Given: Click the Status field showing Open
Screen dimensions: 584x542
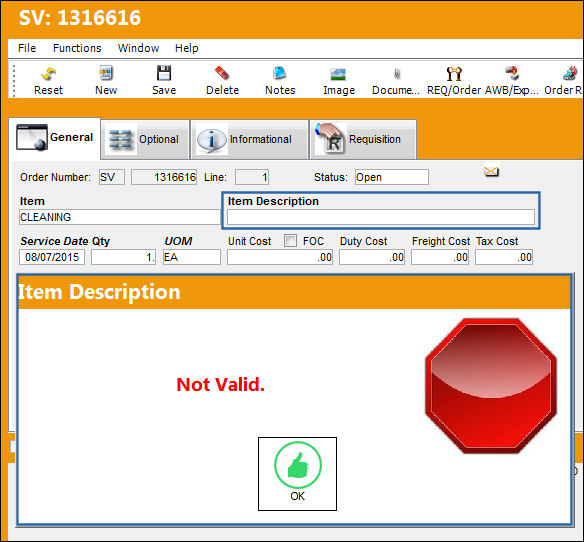Looking at the screenshot, I should point(392,177).
